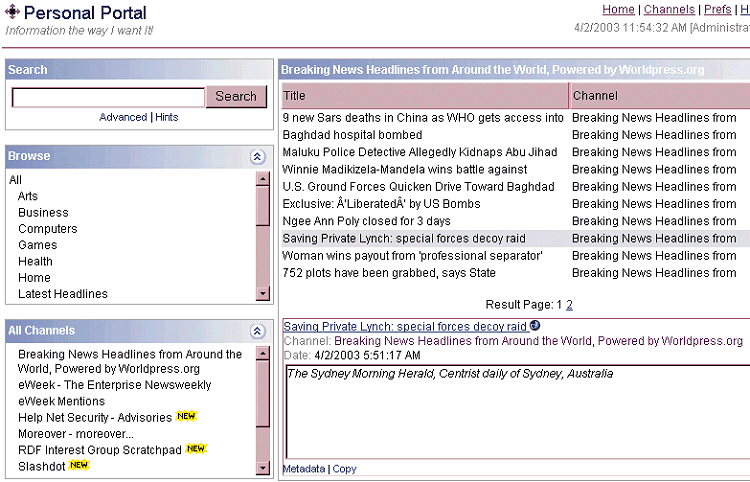Viewport: 750px width, 482px height.
Task: Select Computers category in Browse list
Action: point(47,229)
